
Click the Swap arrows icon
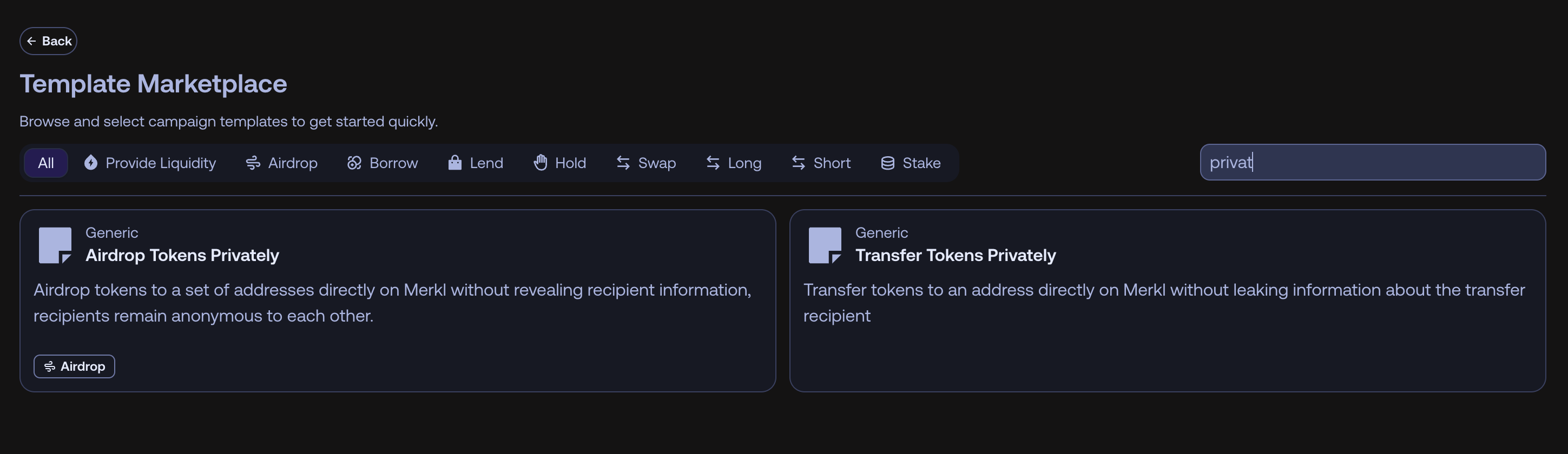pos(623,163)
